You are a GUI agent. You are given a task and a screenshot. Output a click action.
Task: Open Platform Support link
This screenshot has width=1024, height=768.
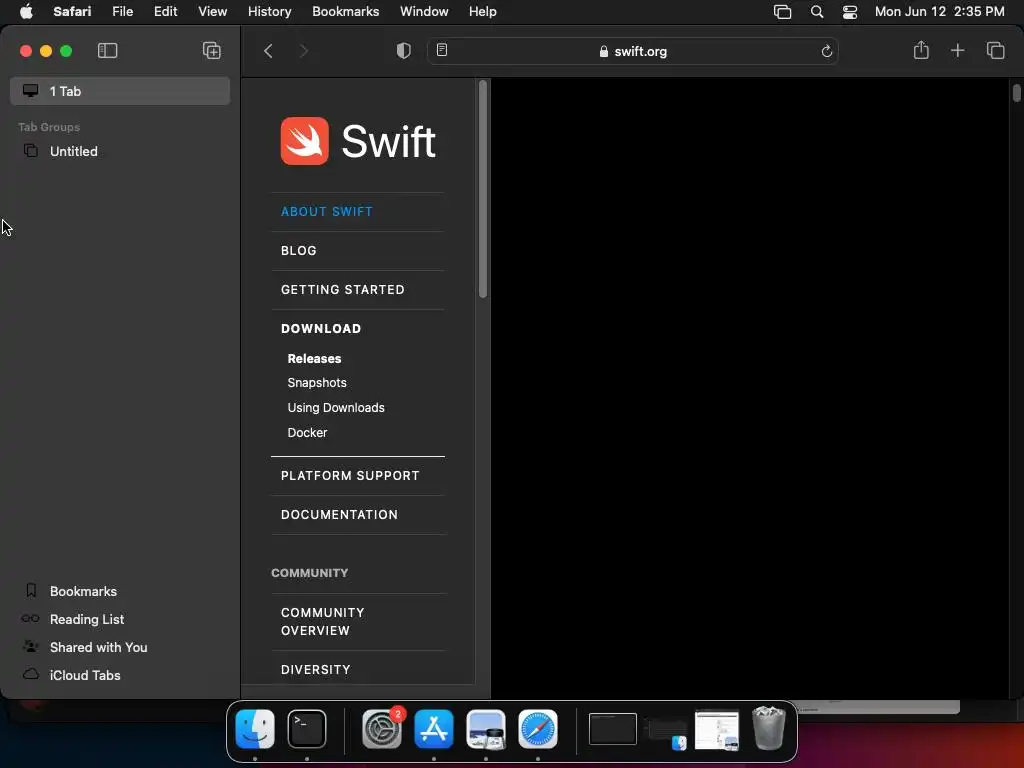pyautogui.click(x=350, y=475)
